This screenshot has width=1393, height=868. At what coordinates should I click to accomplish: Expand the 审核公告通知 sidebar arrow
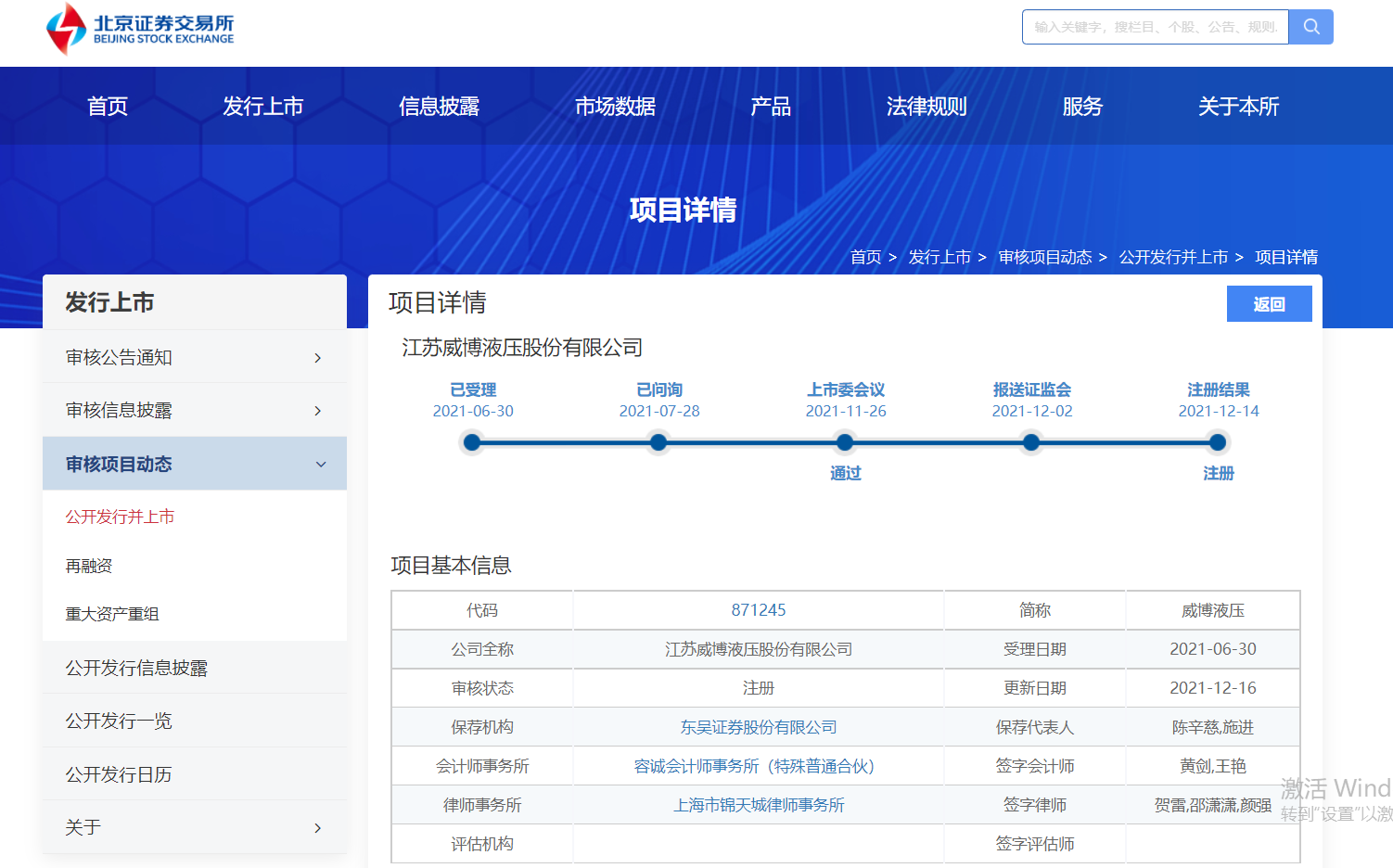[318, 358]
